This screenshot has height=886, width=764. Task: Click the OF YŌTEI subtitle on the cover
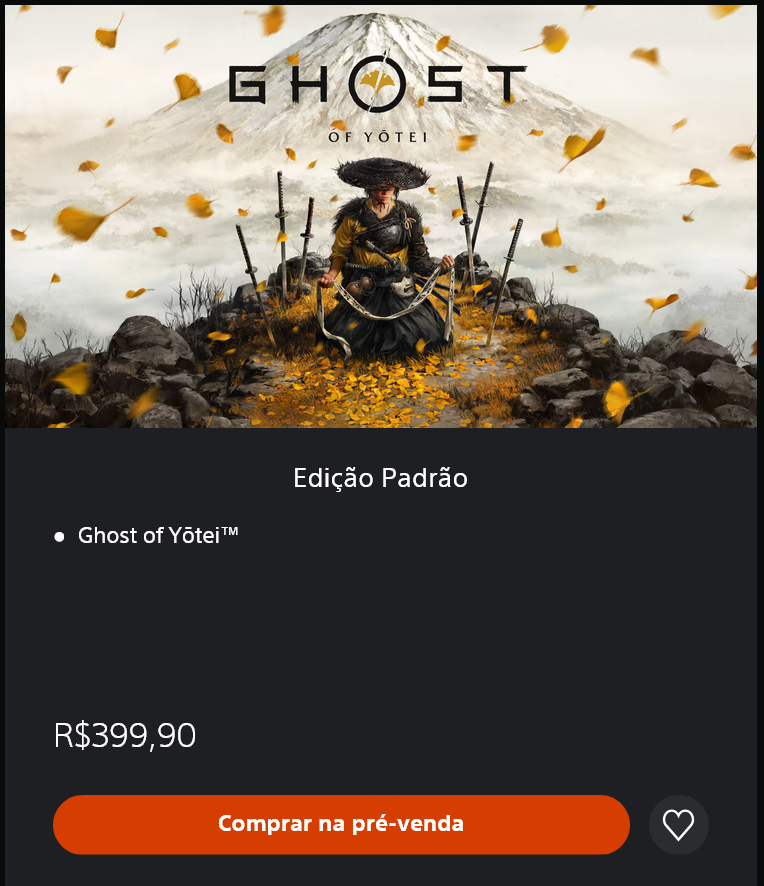pos(377,137)
